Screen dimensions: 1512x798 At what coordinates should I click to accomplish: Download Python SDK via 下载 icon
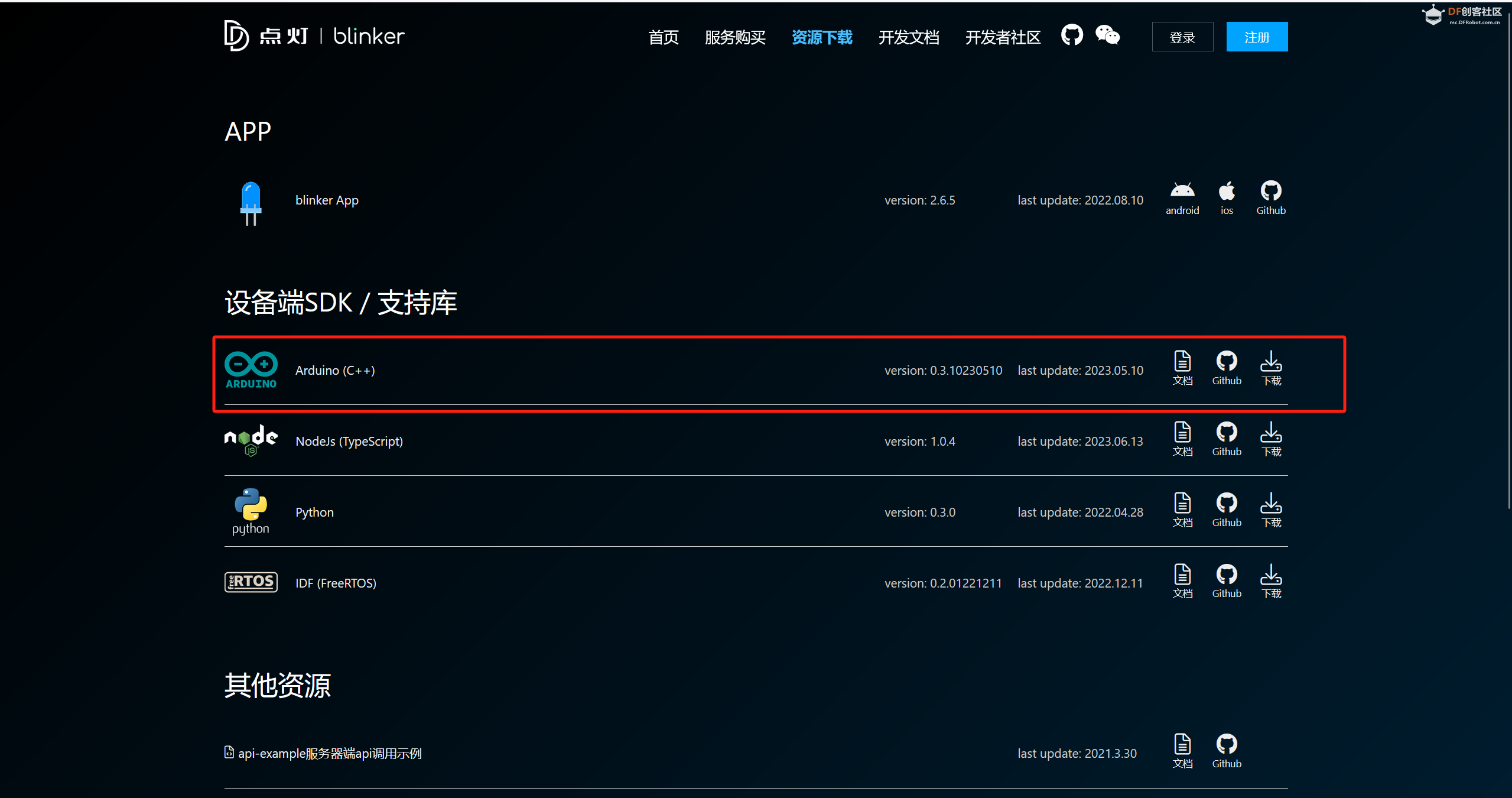(1271, 511)
